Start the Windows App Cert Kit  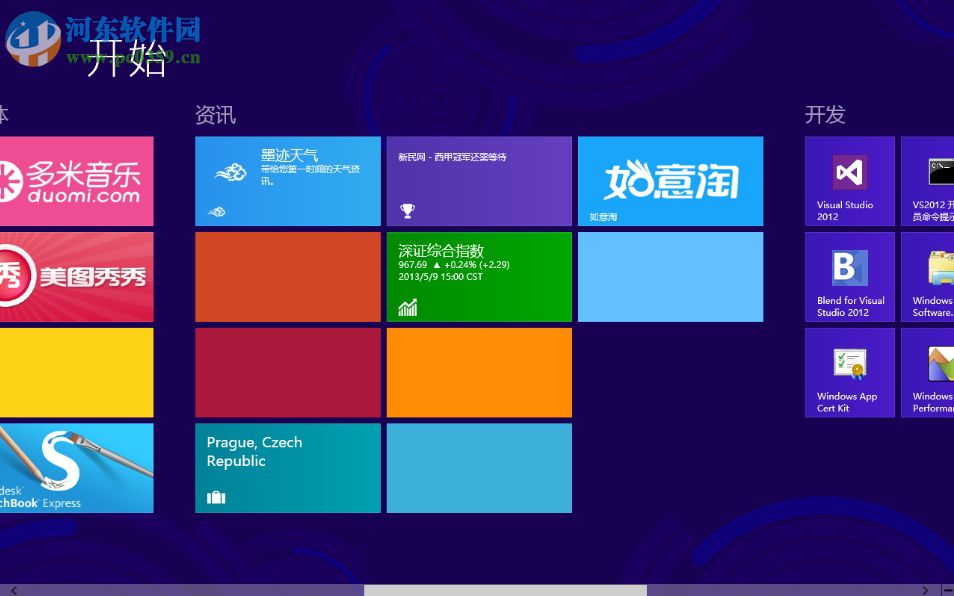pyautogui.click(x=848, y=372)
